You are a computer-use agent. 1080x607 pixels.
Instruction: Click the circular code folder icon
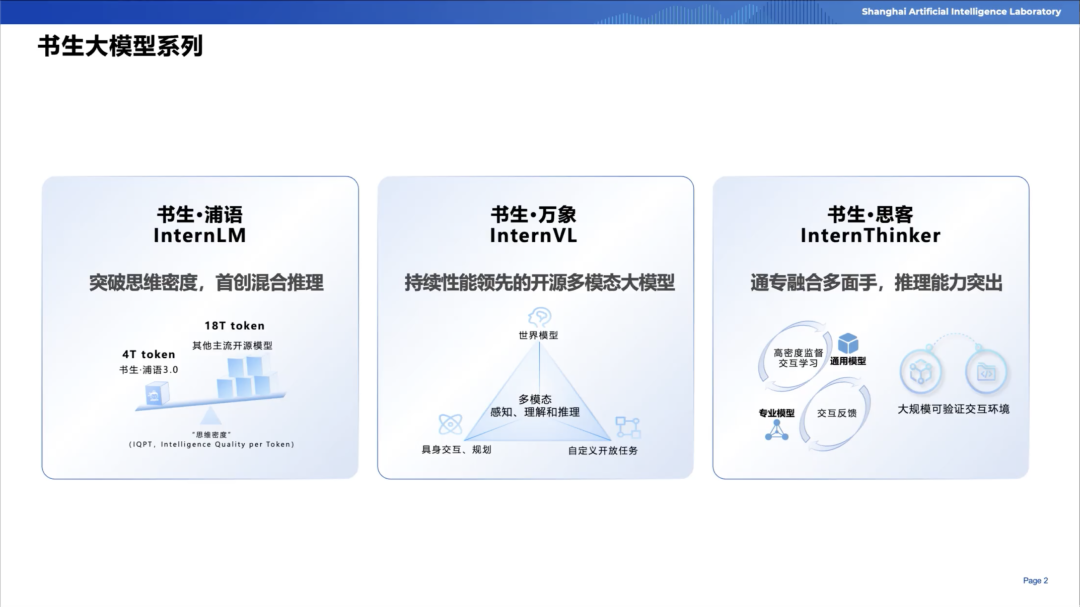point(986,372)
